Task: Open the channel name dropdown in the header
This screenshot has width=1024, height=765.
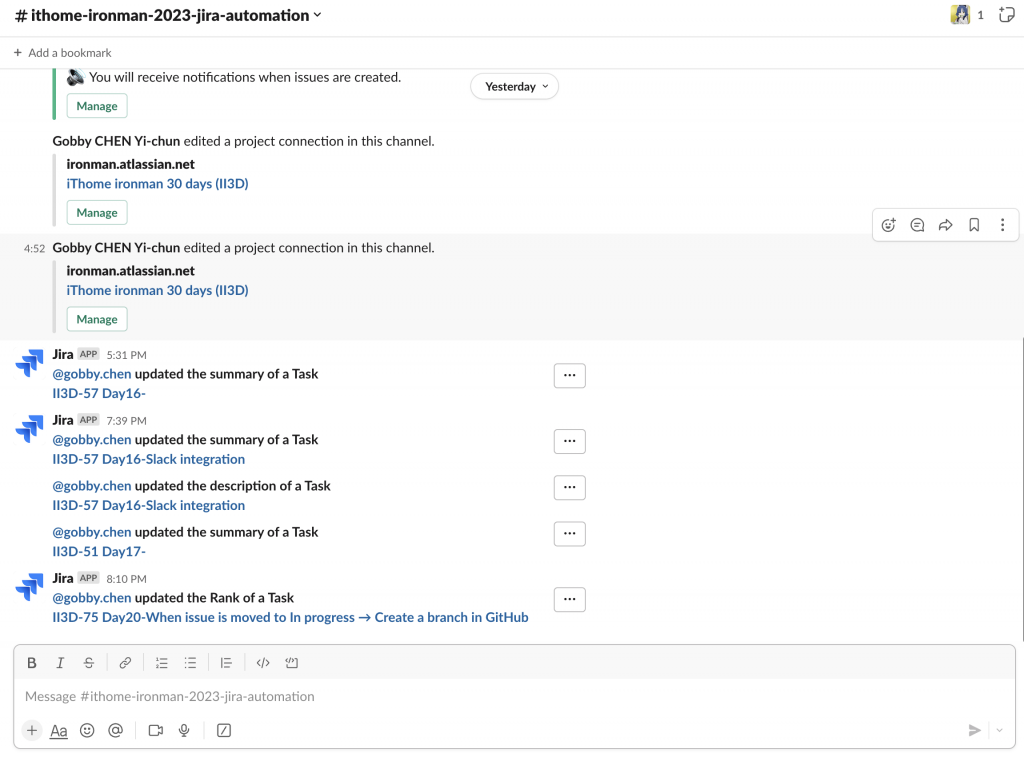Action: [318, 15]
